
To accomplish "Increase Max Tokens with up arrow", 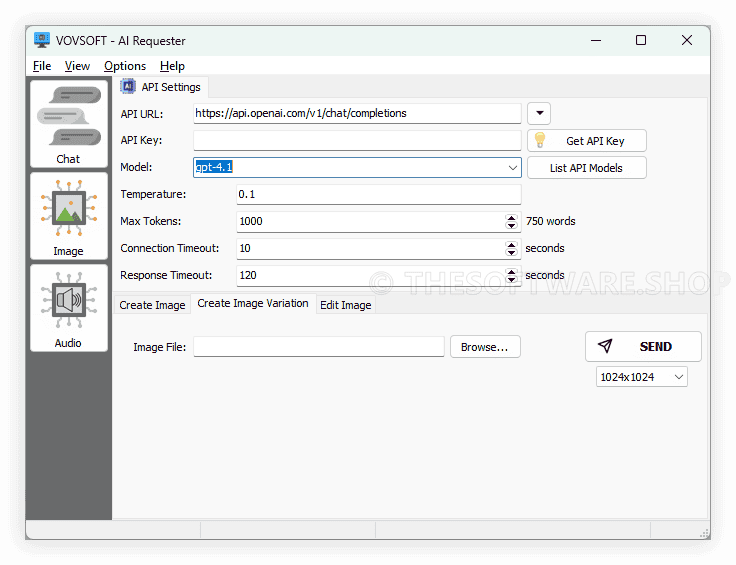I will click(x=511, y=217).
